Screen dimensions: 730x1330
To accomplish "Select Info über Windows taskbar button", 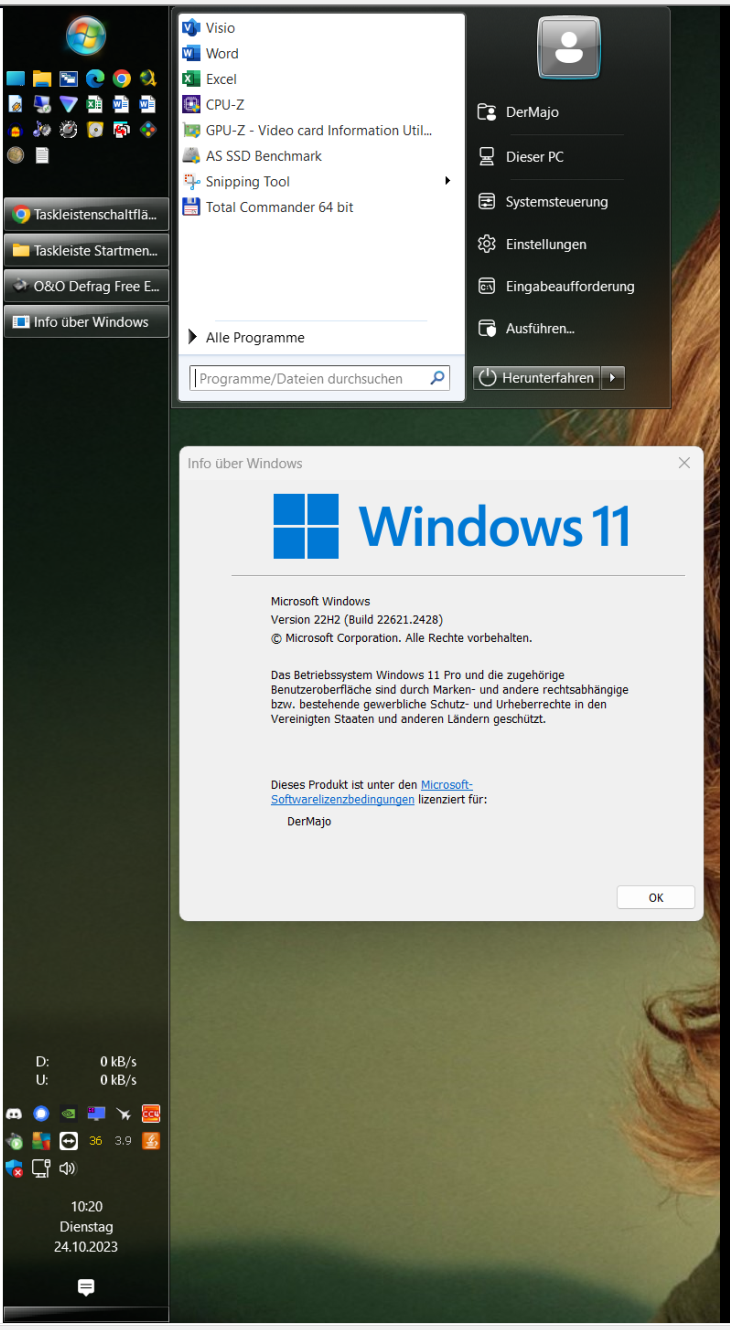I will [x=86, y=322].
